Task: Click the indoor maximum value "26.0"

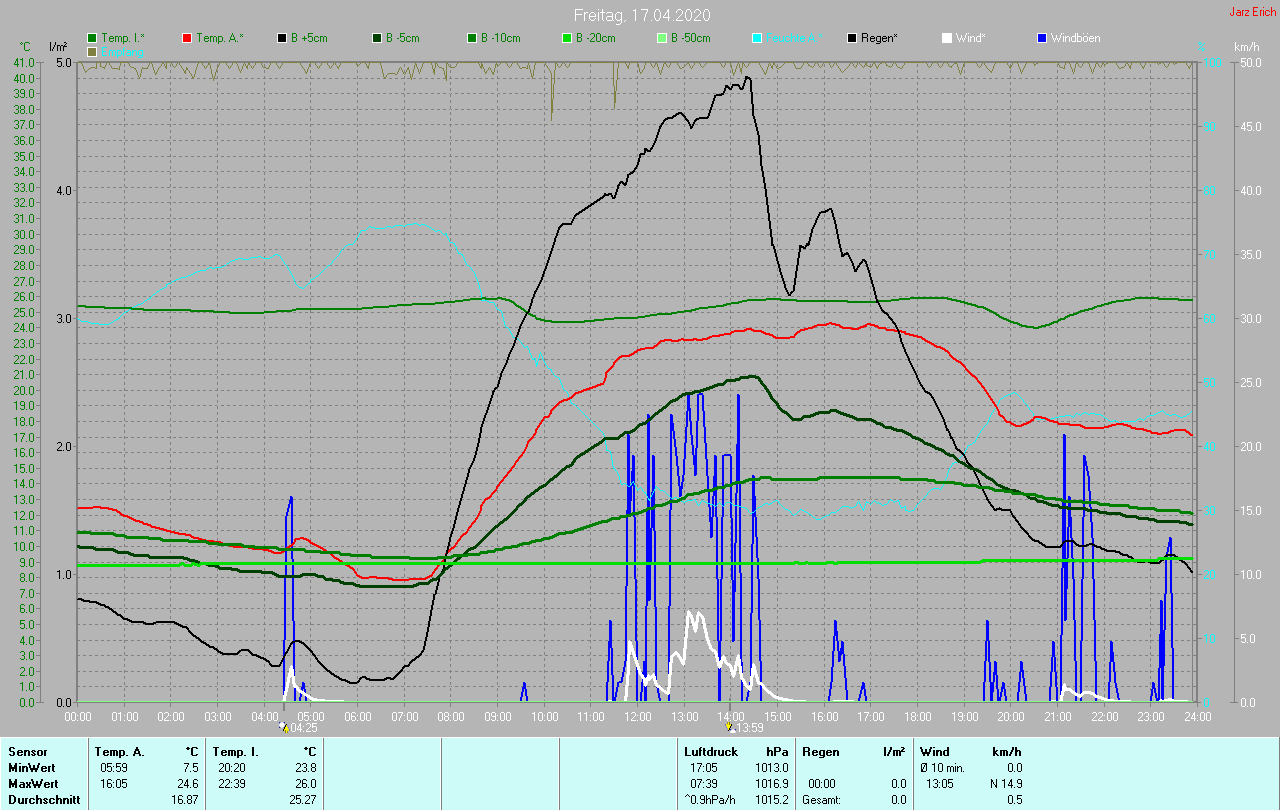Action: [306, 783]
